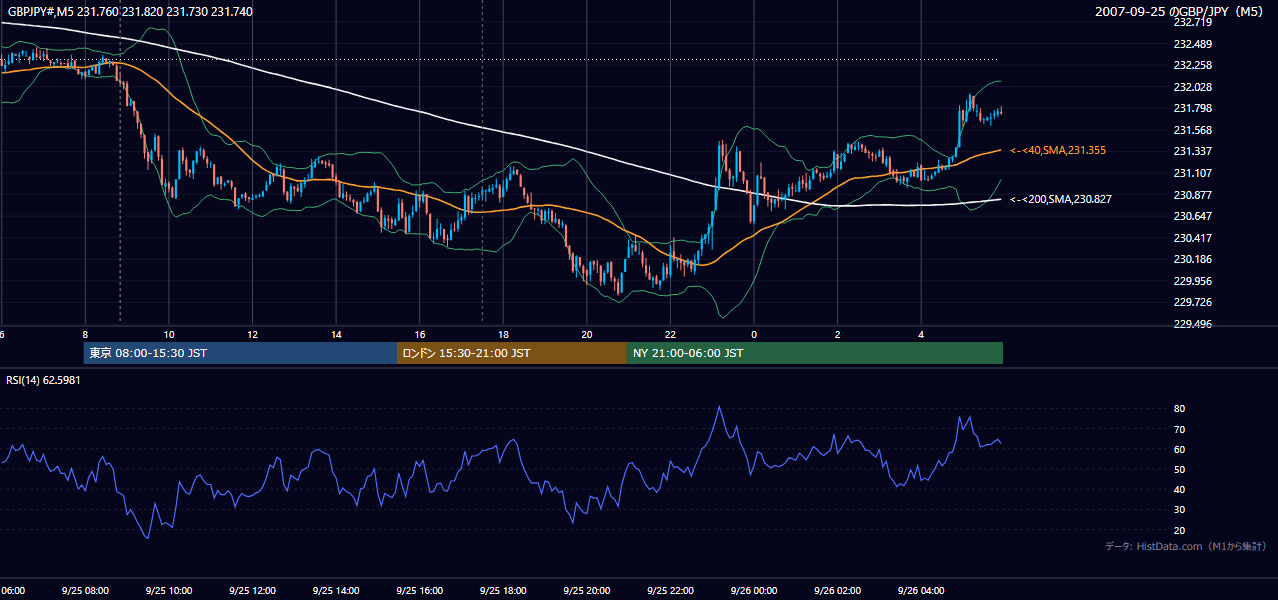
Task: Click RSI scale value 40
Action: [1179, 489]
